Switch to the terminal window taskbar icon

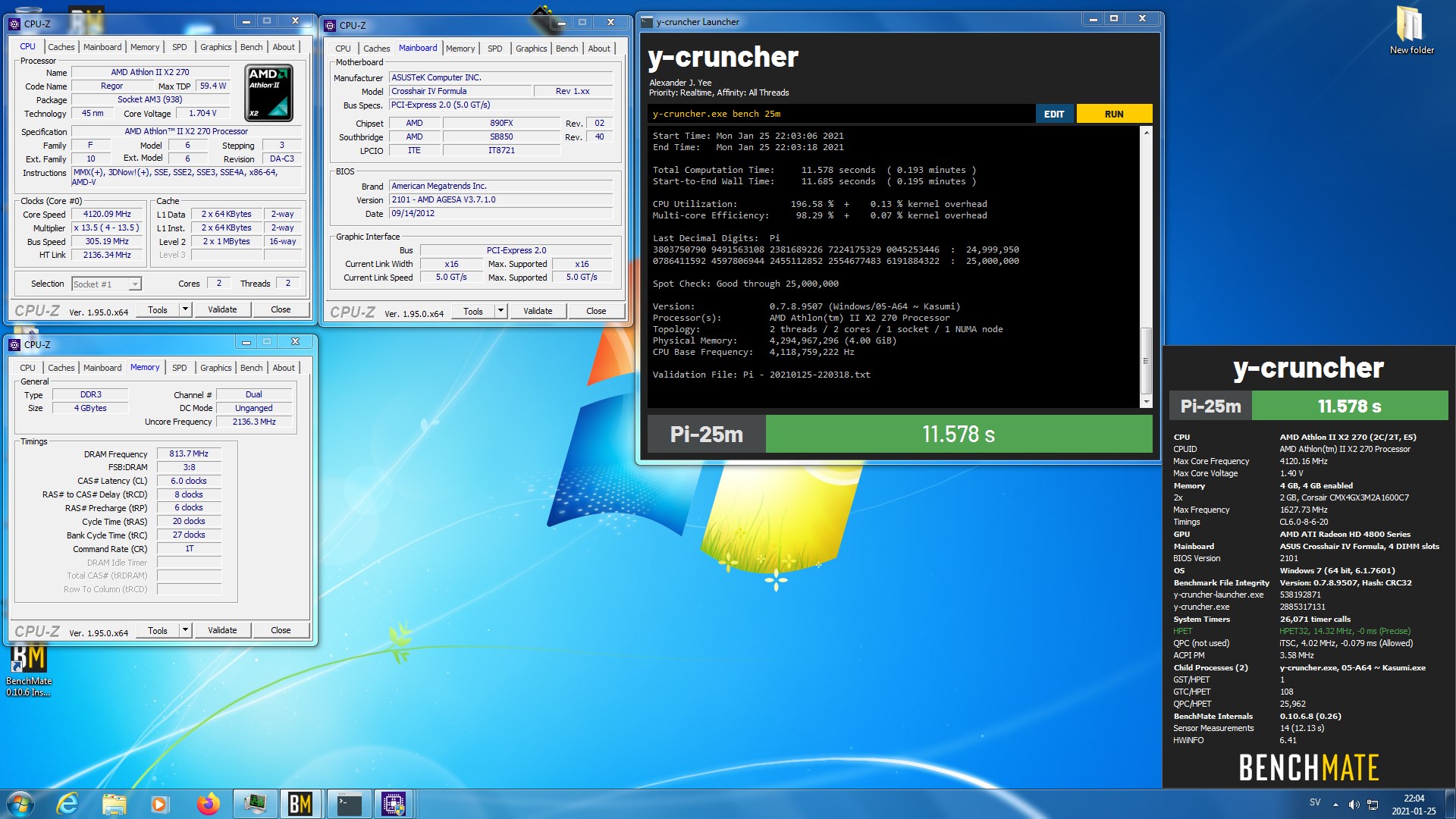[x=348, y=804]
